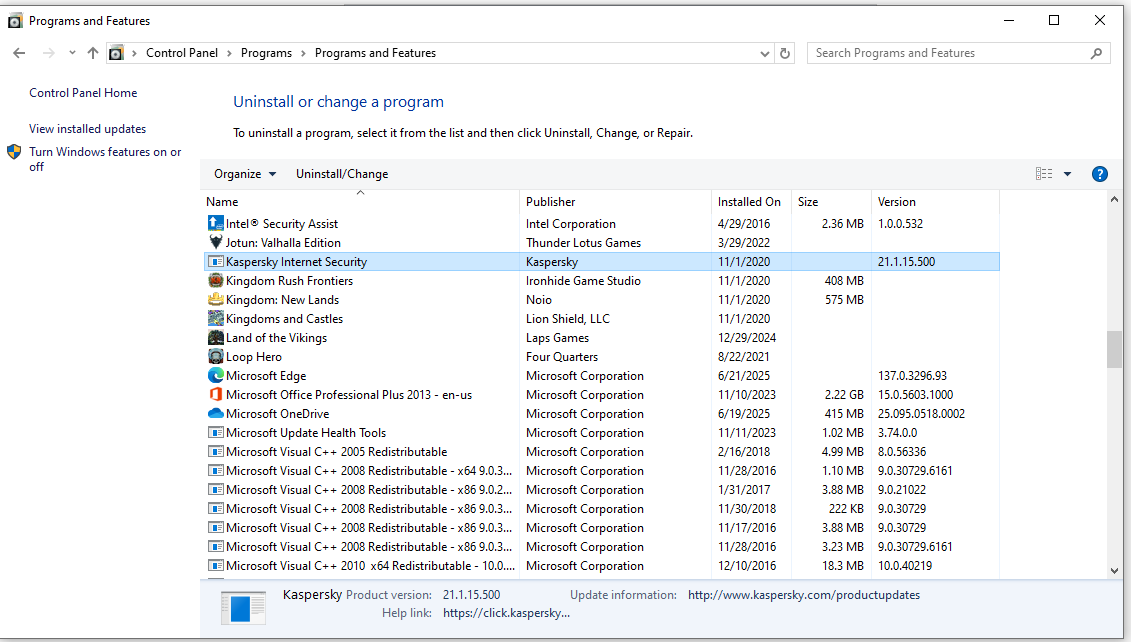Click the Kingdom: New Lands crown icon
The image size is (1131, 642).
click(x=215, y=299)
